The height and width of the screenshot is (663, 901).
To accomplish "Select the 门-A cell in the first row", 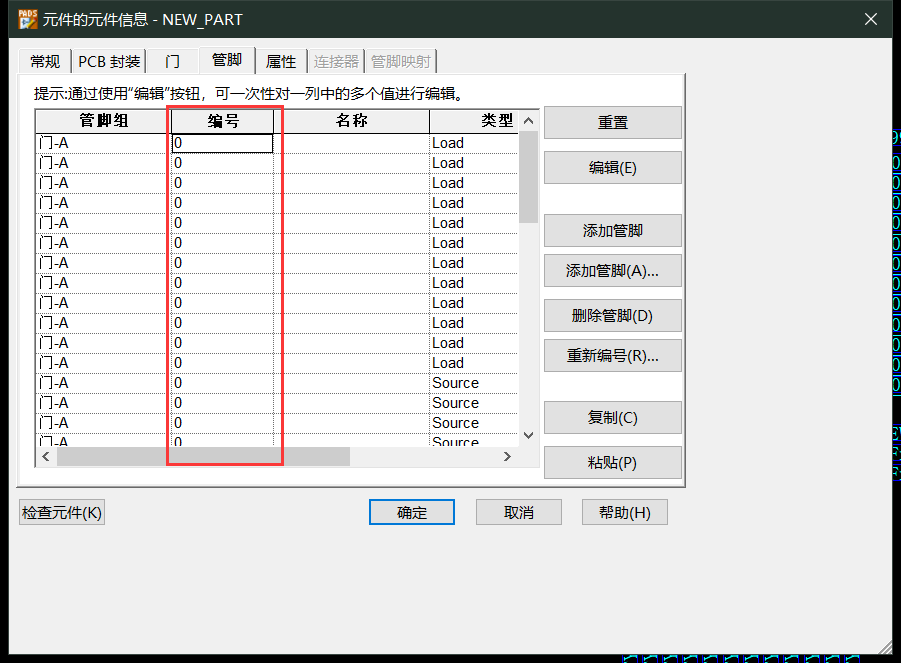I will [x=104, y=143].
